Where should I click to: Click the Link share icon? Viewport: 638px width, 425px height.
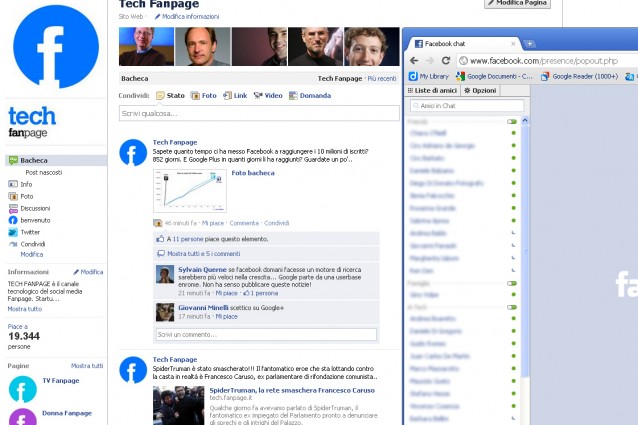pyautogui.click(x=227, y=96)
